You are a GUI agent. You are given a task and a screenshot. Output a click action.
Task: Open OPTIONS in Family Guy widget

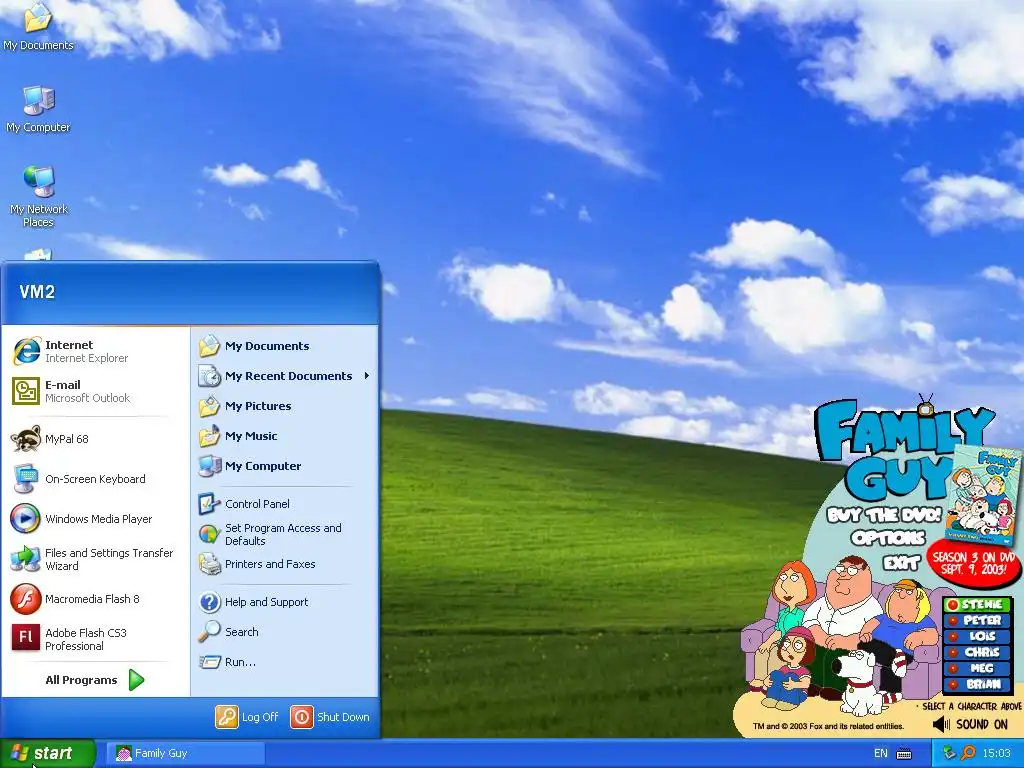click(888, 538)
